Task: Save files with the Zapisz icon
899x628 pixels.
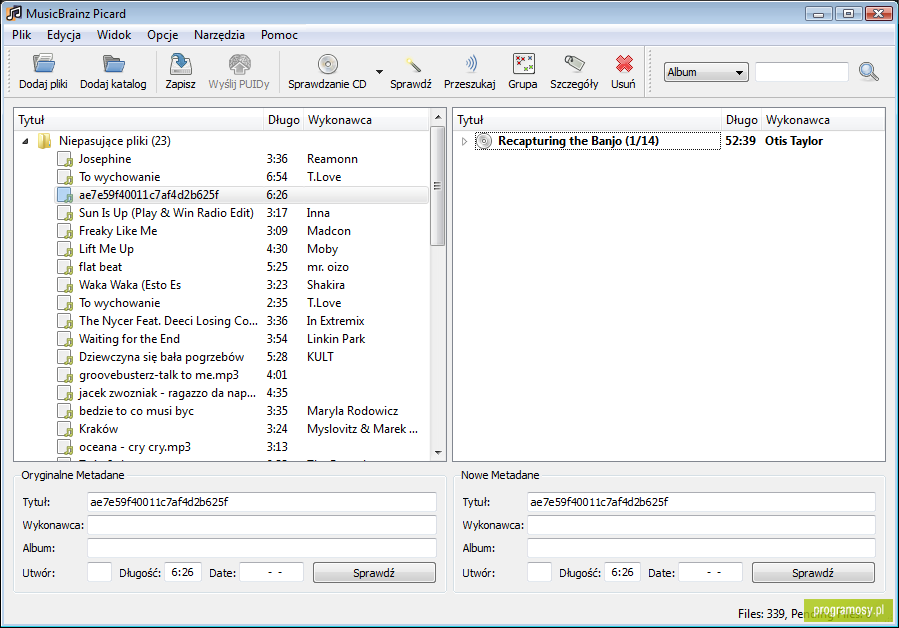Action: pyautogui.click(x=181, y=64)
